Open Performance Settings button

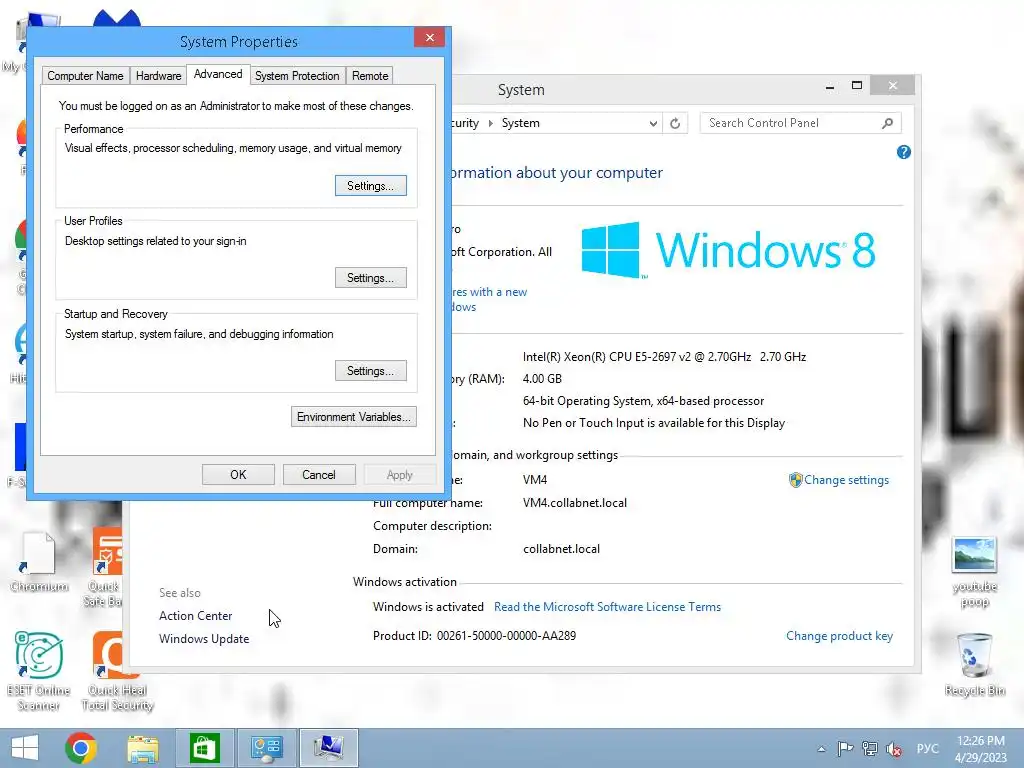pos(370,185)
